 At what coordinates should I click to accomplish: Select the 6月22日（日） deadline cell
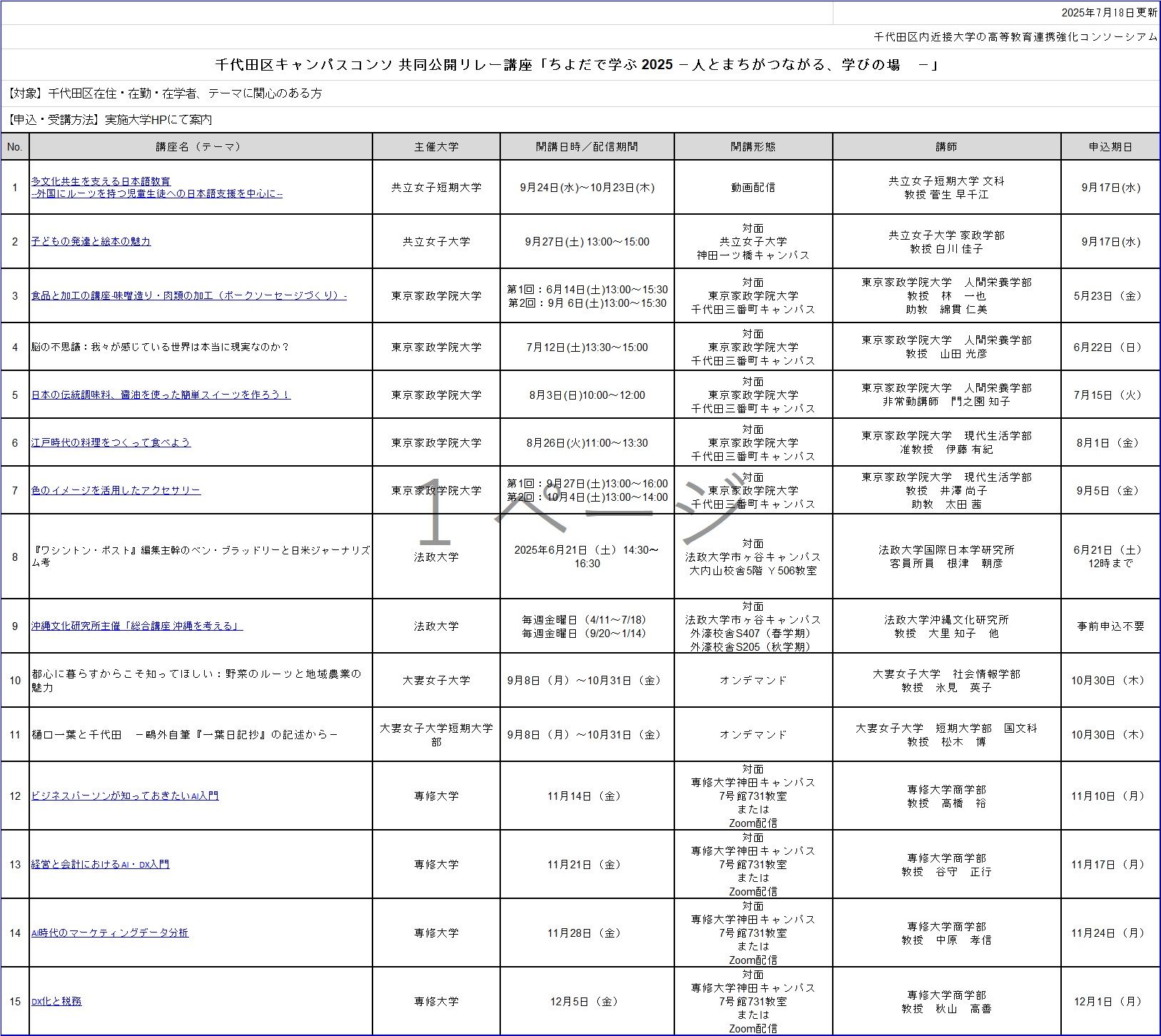pos(1110,347)
